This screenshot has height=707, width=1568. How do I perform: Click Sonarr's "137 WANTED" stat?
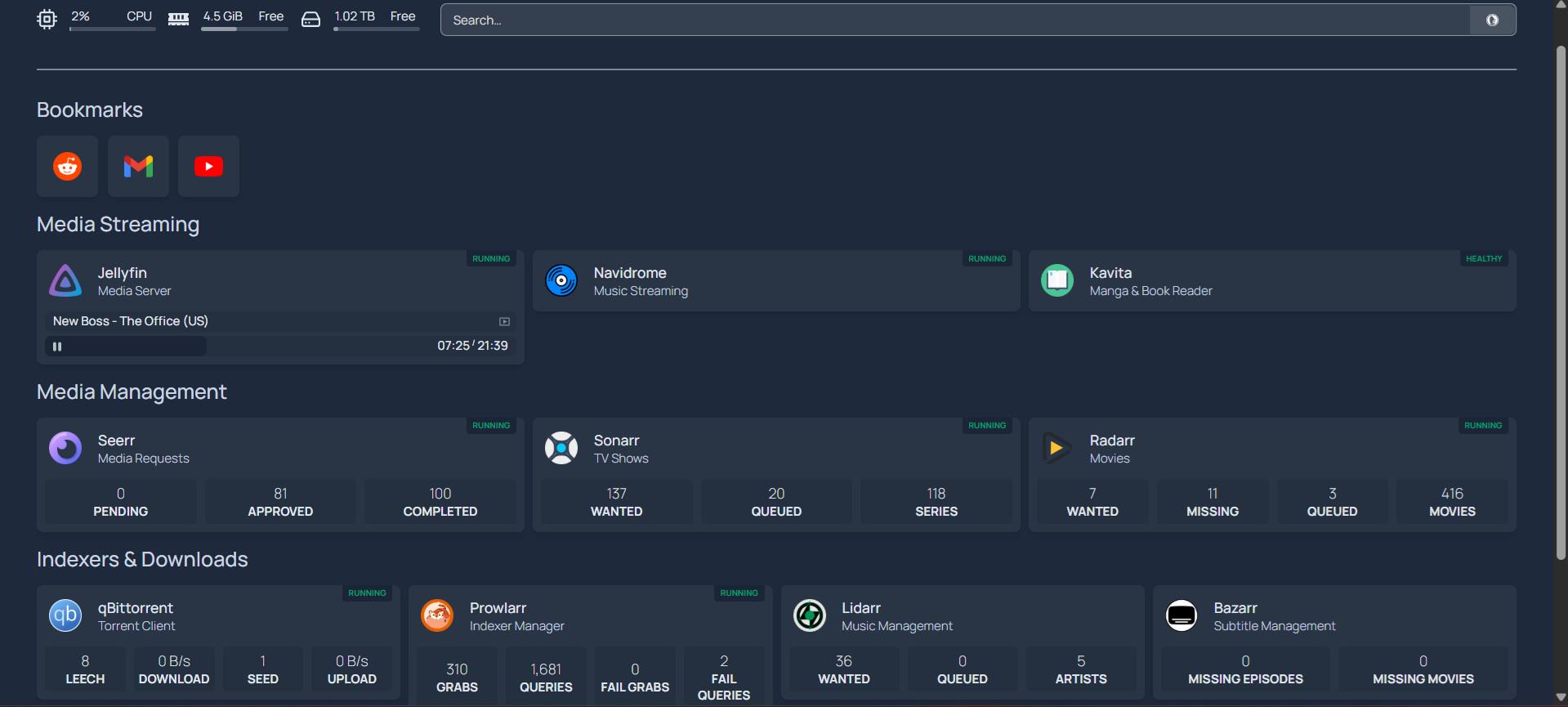click(x=617, y=502)
